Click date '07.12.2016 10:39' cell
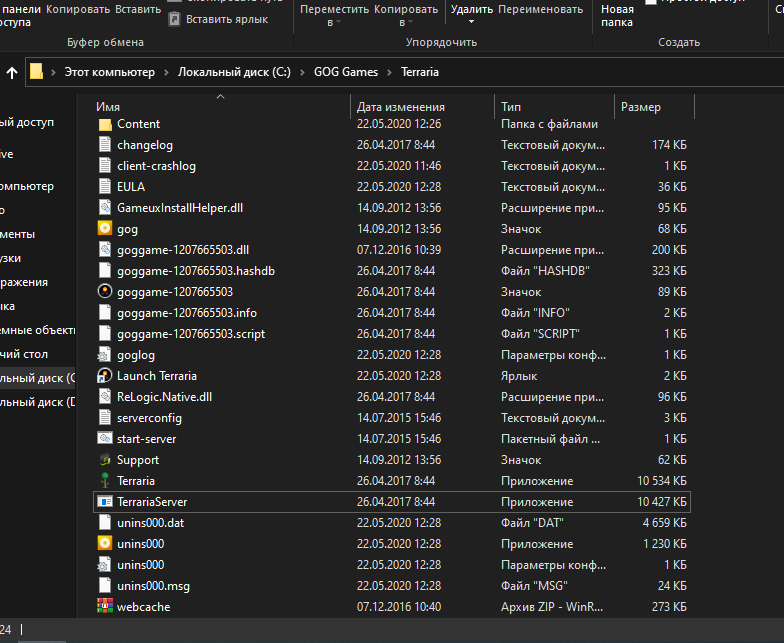This screenshot has height=643, width=784. pos(399,250)
